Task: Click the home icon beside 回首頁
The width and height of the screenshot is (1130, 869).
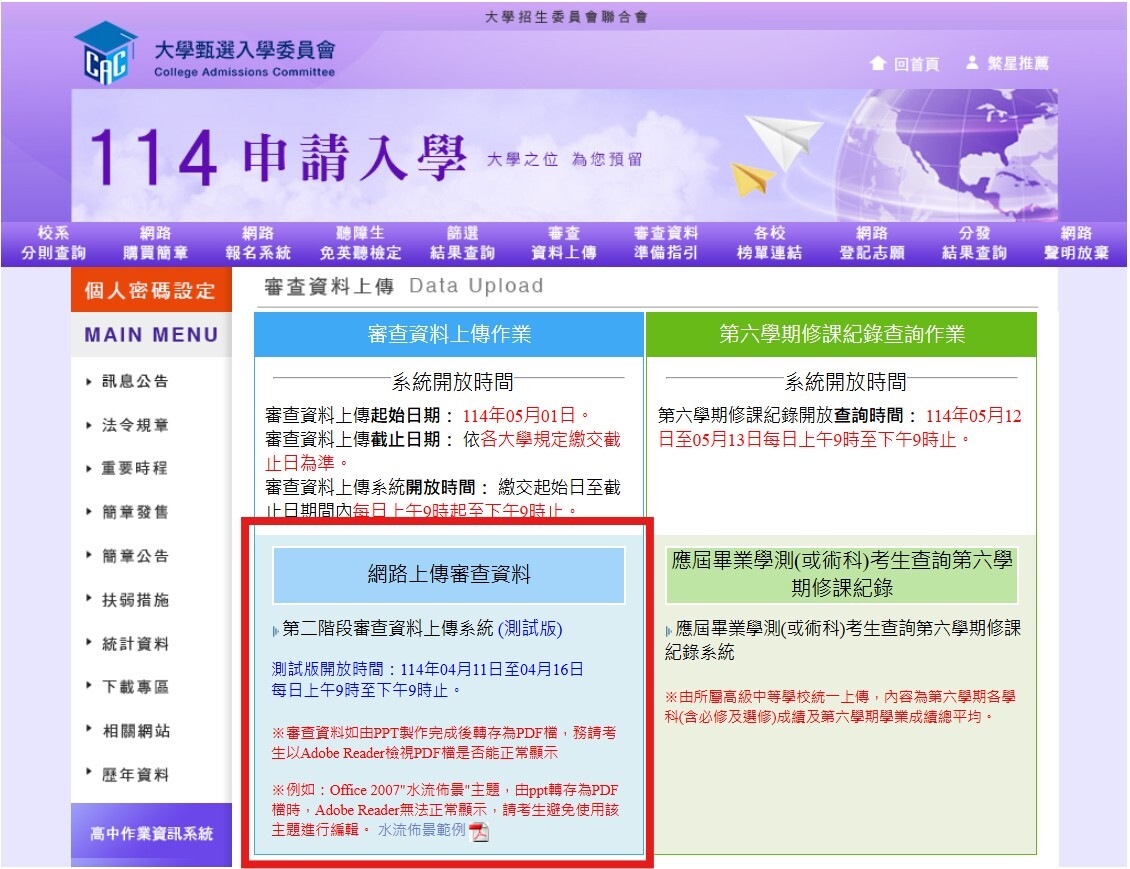Action: coord(877,63)
